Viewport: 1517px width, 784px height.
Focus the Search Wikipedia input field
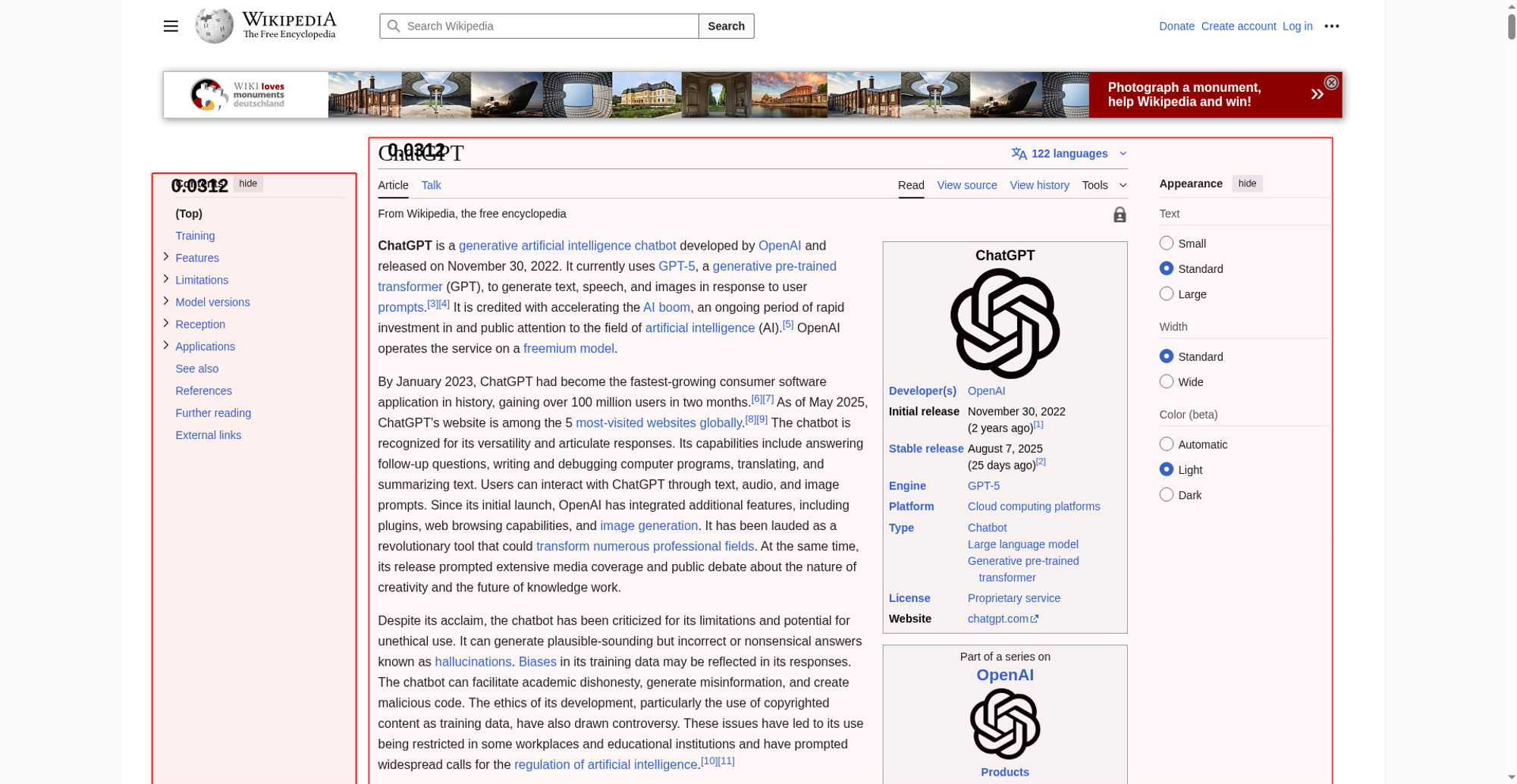pyautogui.click(x=539, y=26)
